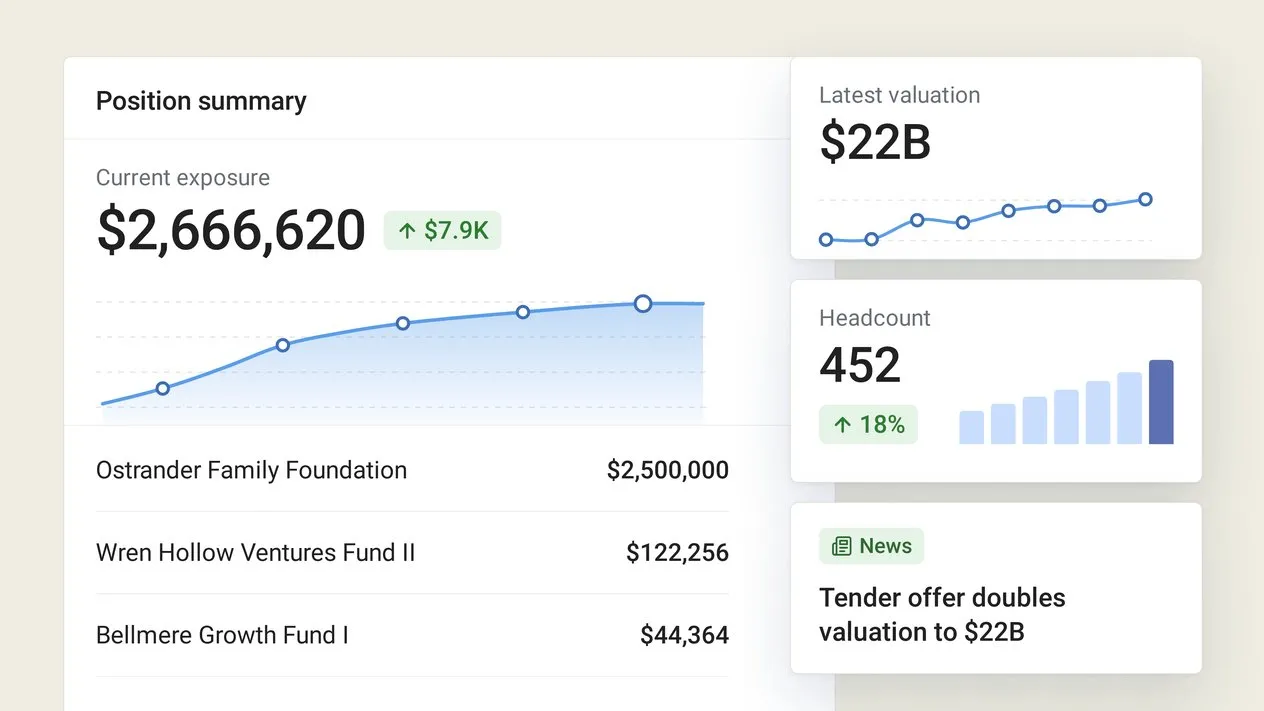The image size is (1264, 711).
Task: Open the Bellmere Growth Fund I row
Action: click(x=412, y=635)
